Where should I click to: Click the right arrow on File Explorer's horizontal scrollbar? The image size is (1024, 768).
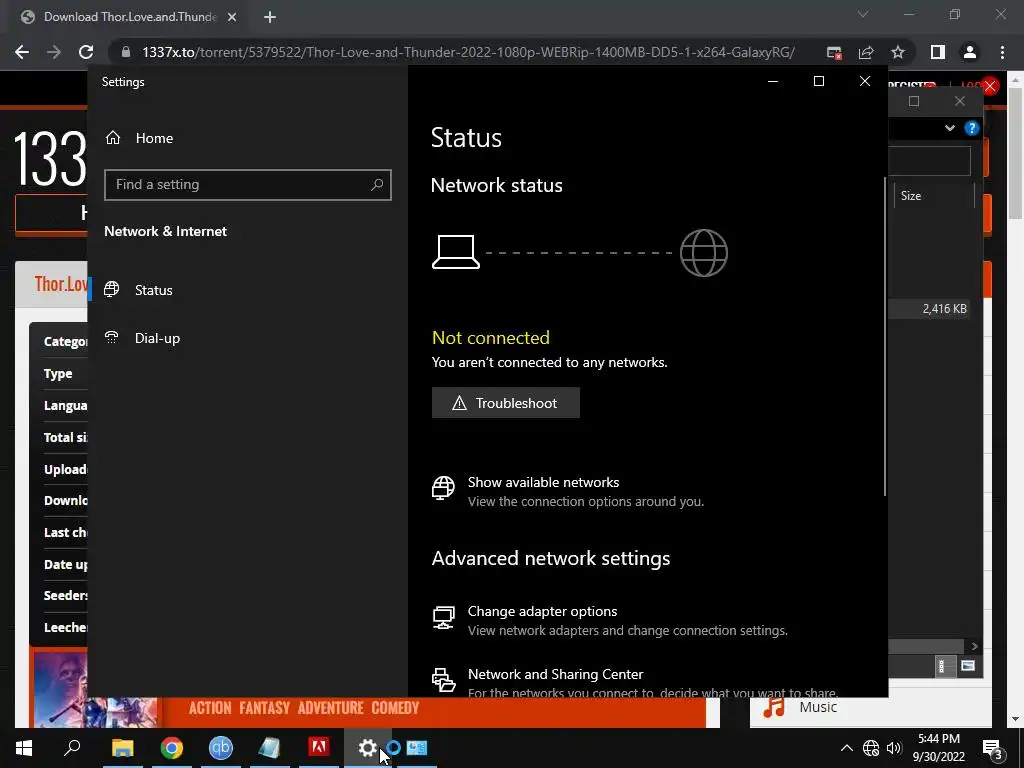tap(974, 646)
